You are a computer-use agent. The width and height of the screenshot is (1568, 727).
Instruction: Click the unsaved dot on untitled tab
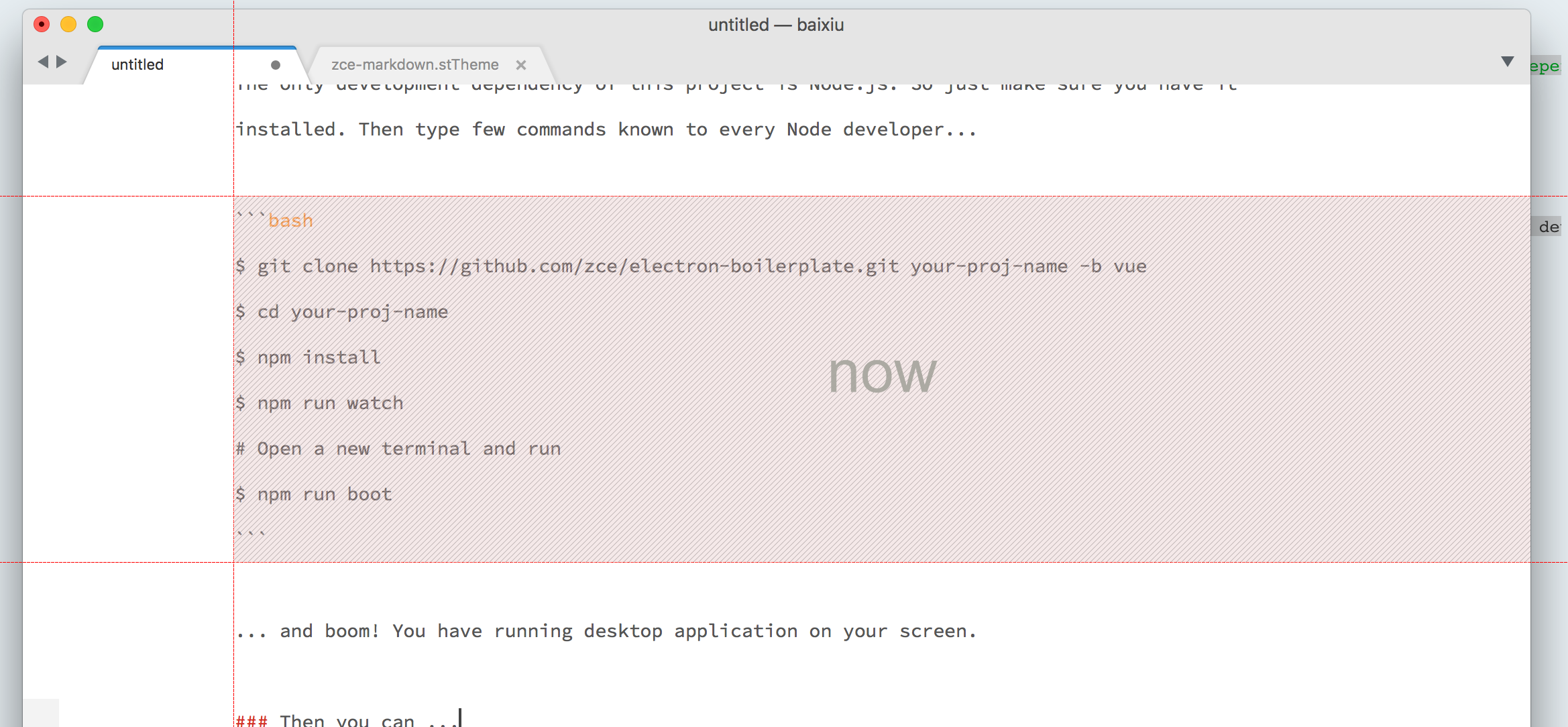coord(275,65)
